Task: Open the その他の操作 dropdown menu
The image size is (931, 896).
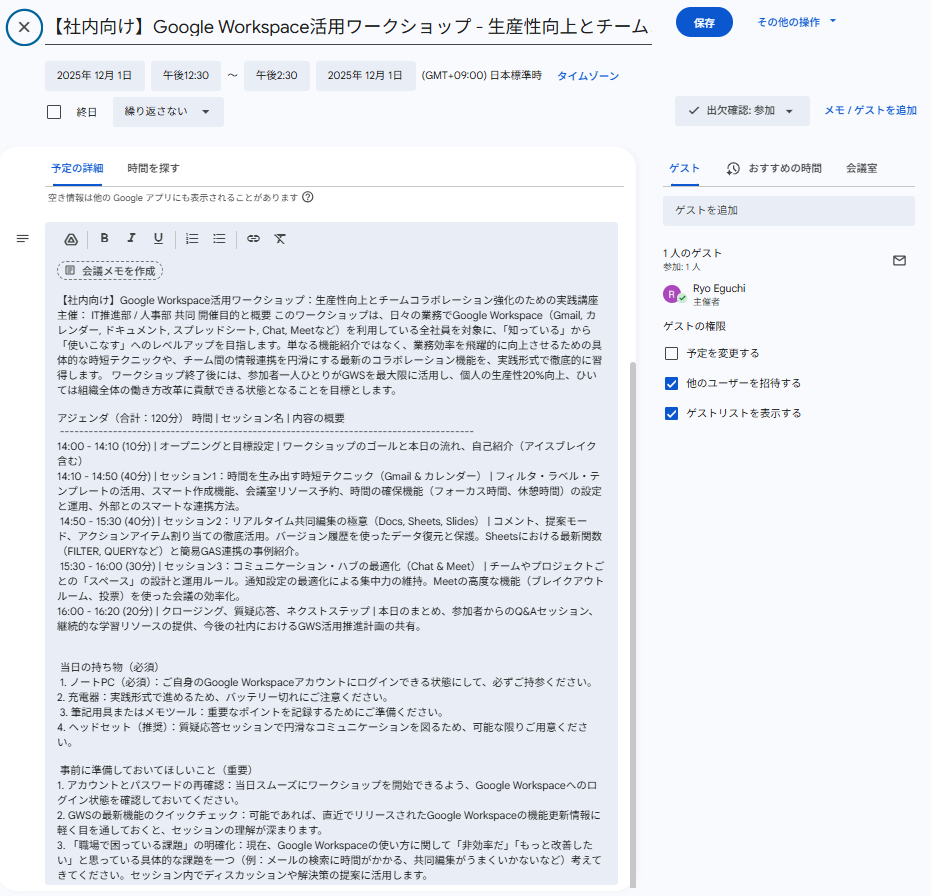Action: pyautogui.click(x=796, y=22)
